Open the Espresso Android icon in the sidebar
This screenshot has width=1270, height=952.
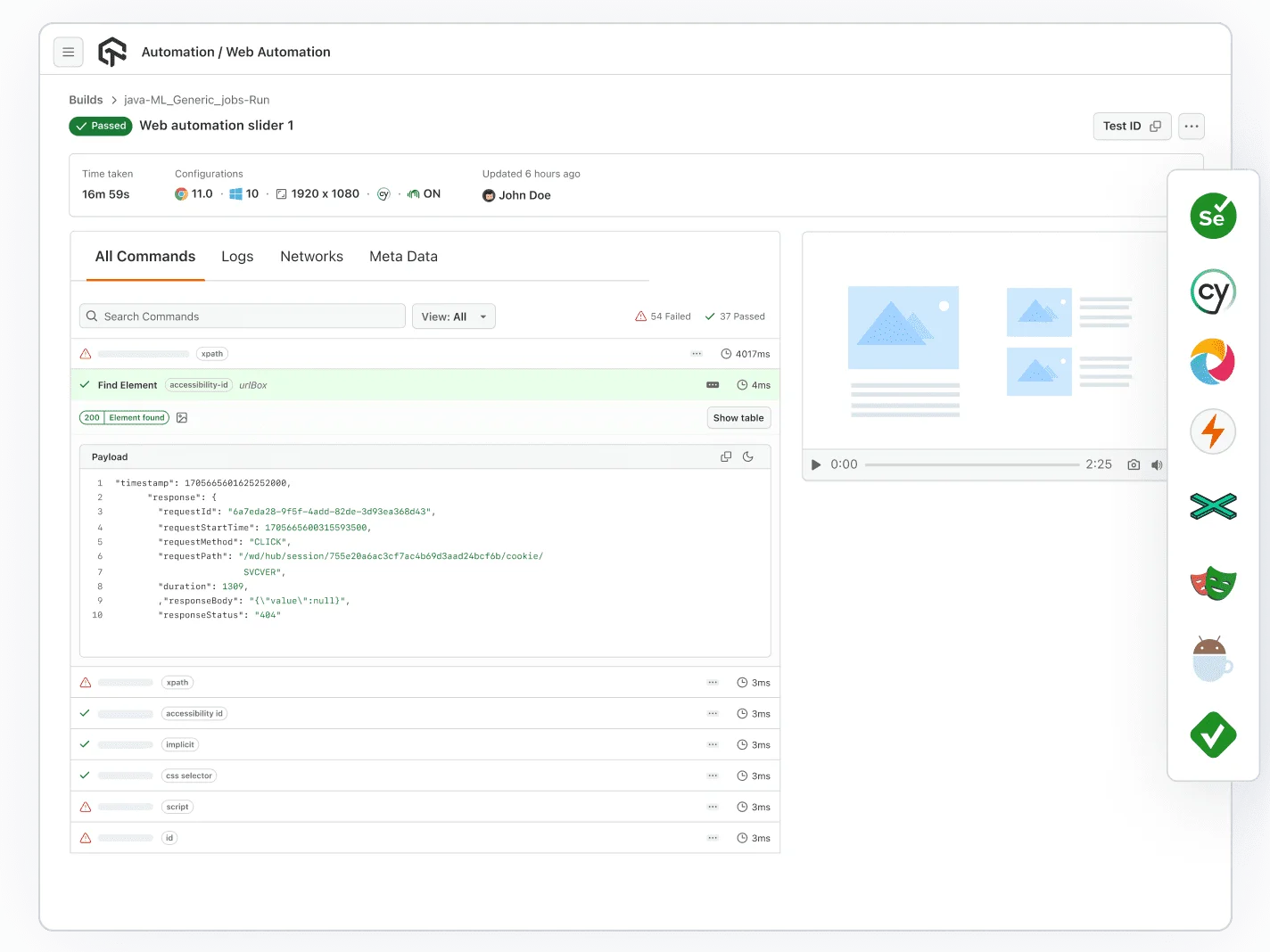click(1213, 658)
